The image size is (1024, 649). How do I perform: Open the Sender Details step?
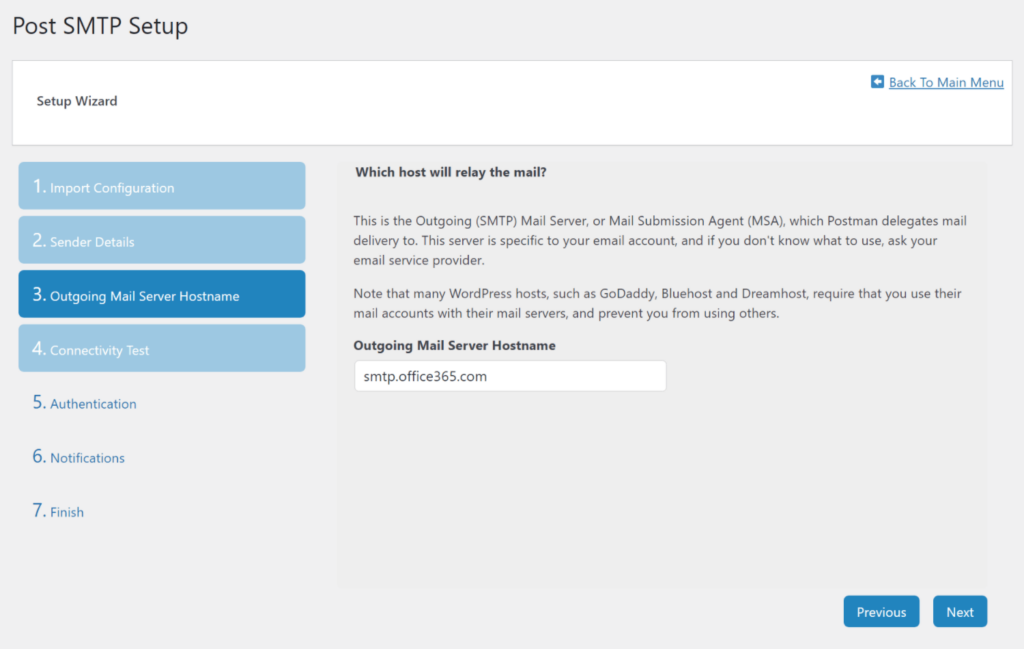pos(161,240)
